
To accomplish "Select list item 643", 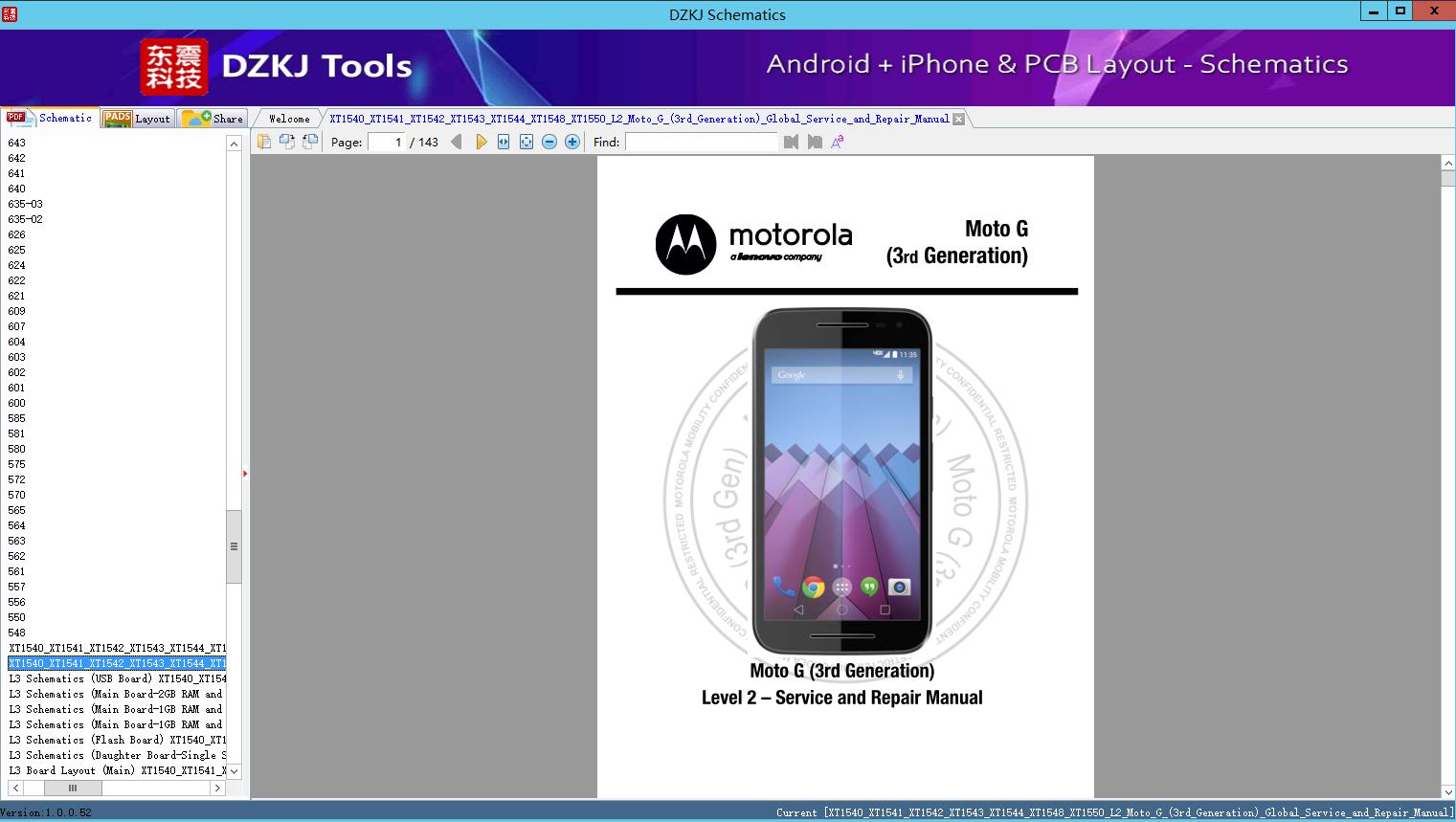I will (x=17, y=143).
